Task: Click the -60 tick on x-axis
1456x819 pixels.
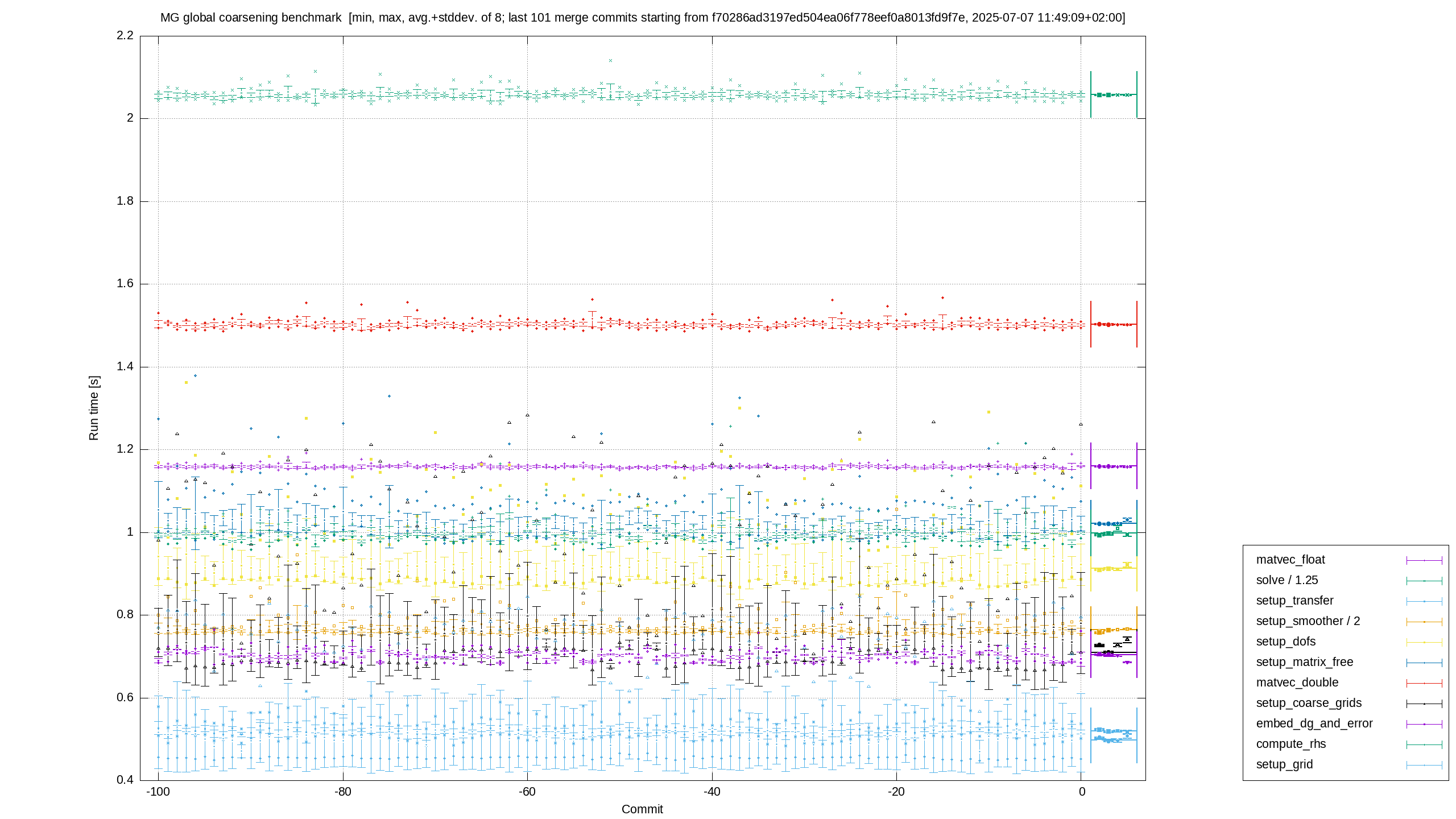Action: [527, 792]
